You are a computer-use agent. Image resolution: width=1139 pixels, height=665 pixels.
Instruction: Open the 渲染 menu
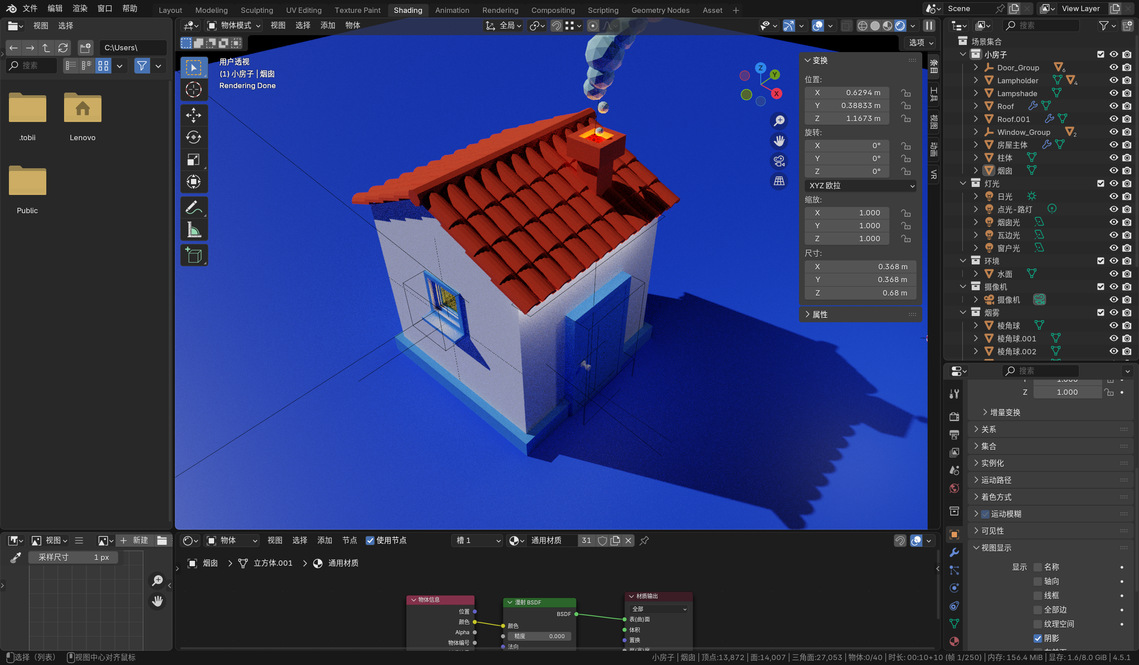coord(80,8)
